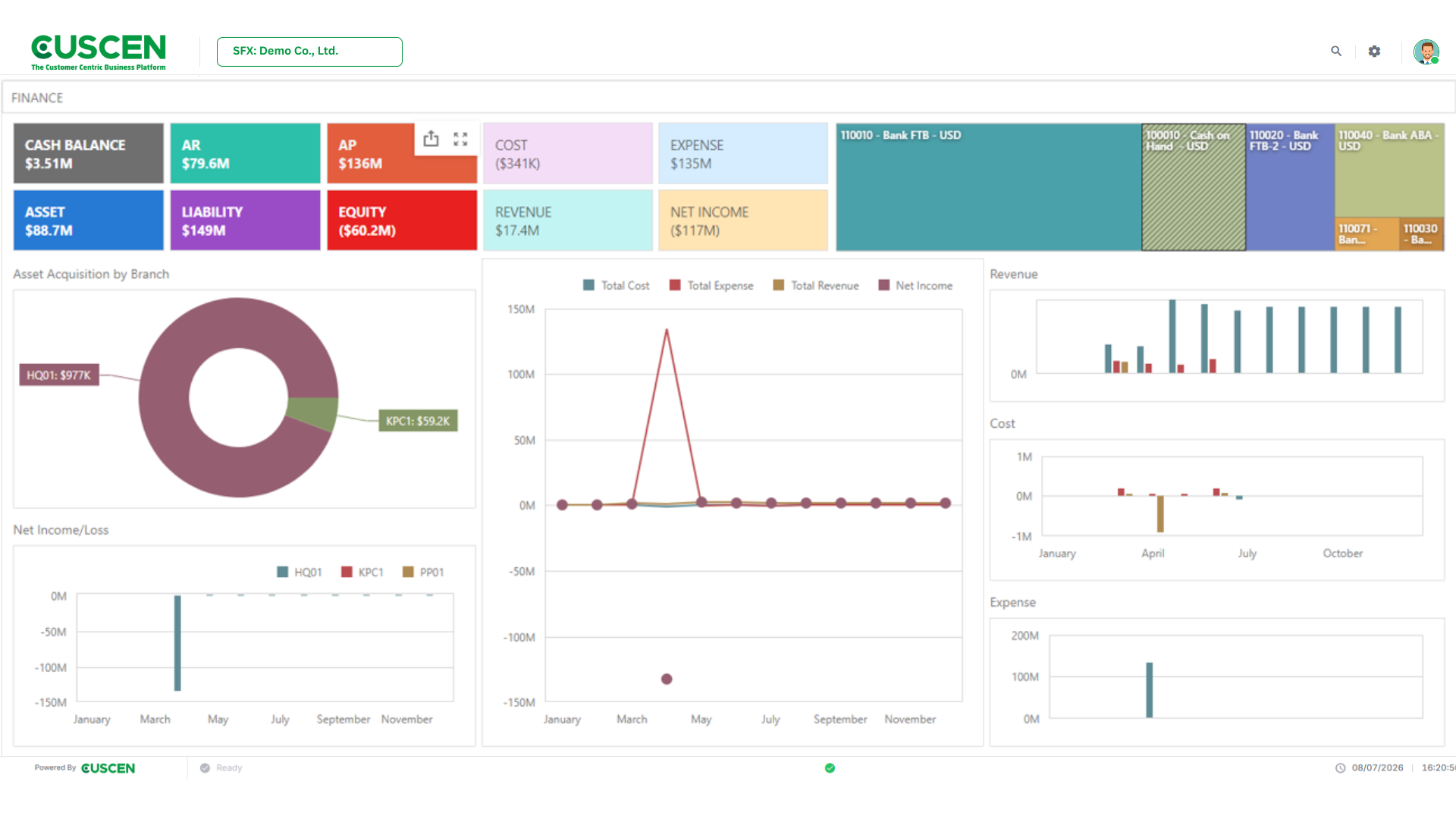The image size is (1456, 819).
Task: Click the export icon on AP tile
Action: pos(431,139)
